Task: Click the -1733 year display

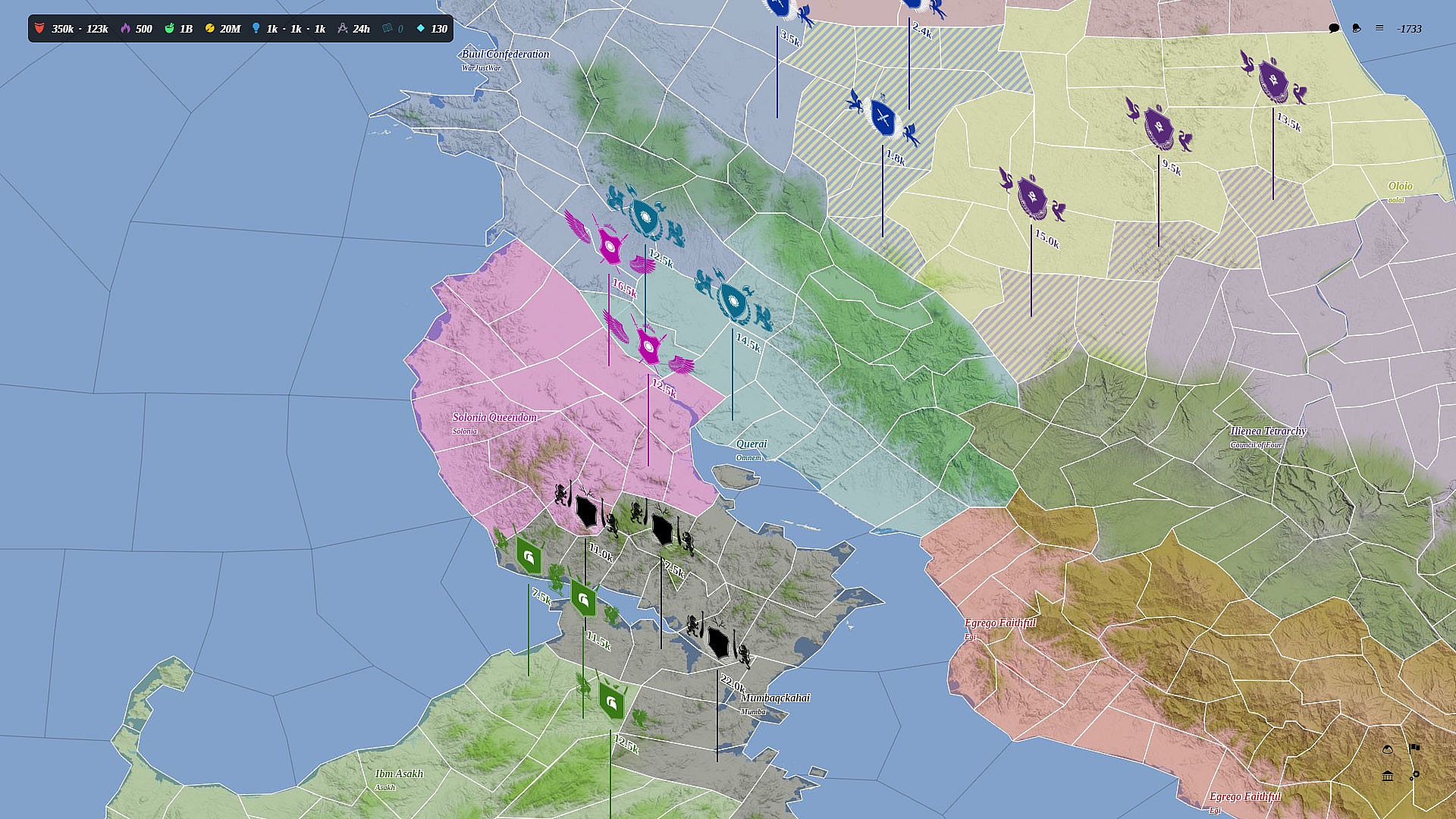Action: (x=1409, y=29)
